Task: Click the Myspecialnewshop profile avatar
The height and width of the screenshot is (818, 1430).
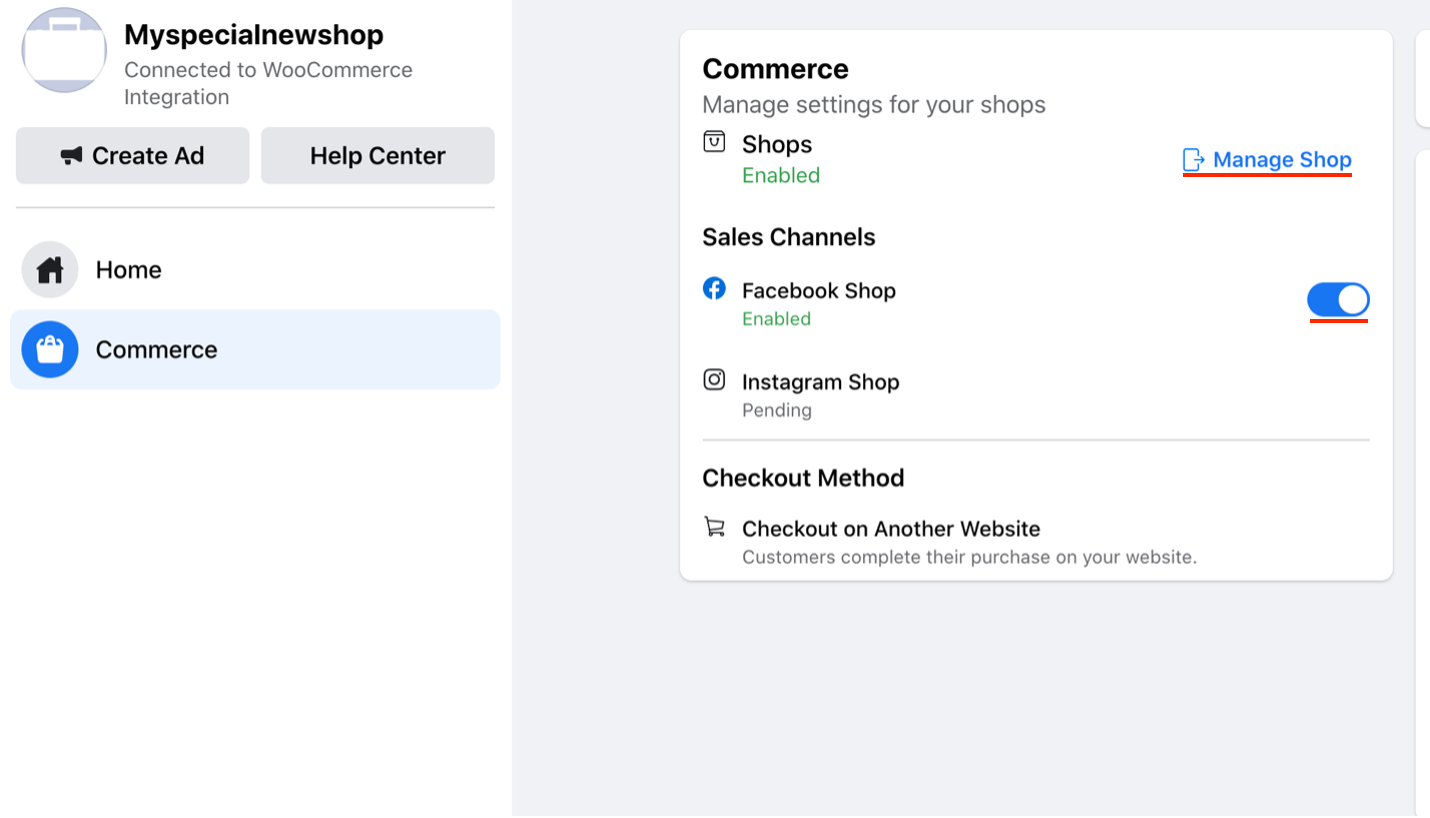Action: tap(64, 50)
